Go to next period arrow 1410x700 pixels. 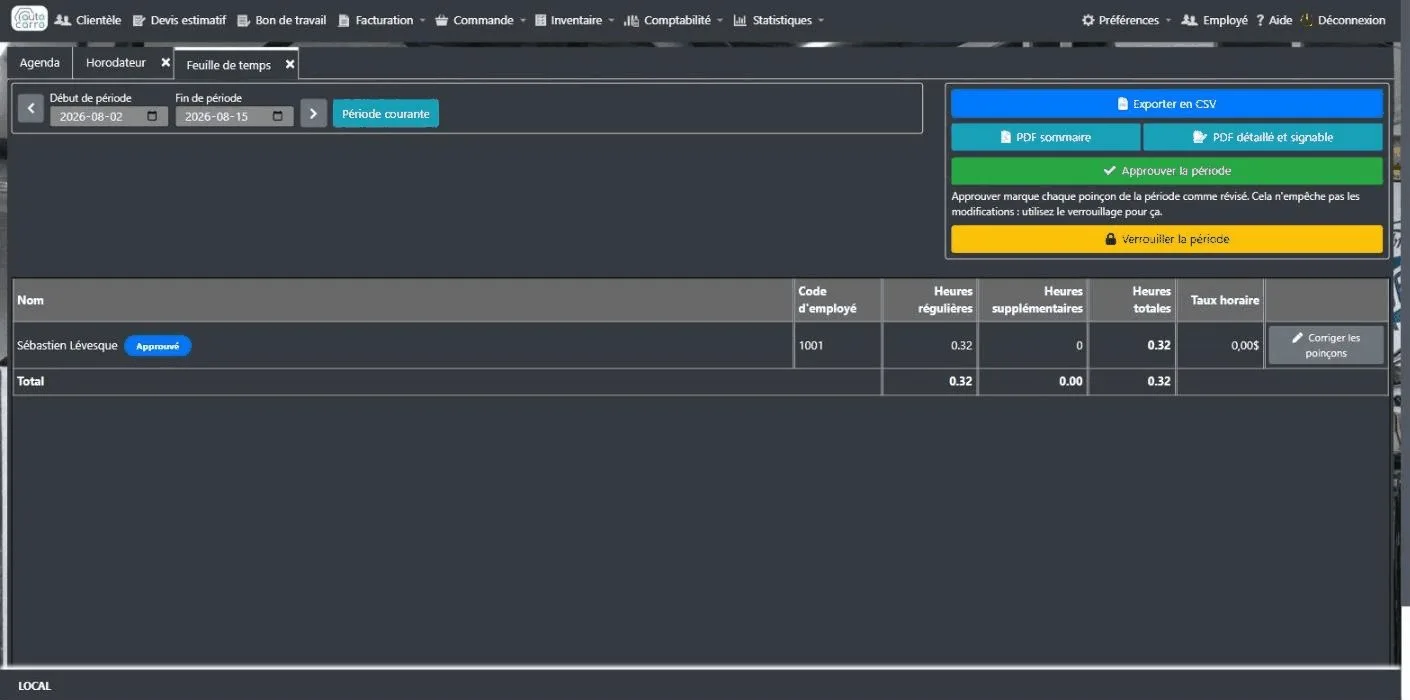click(314, 113)
